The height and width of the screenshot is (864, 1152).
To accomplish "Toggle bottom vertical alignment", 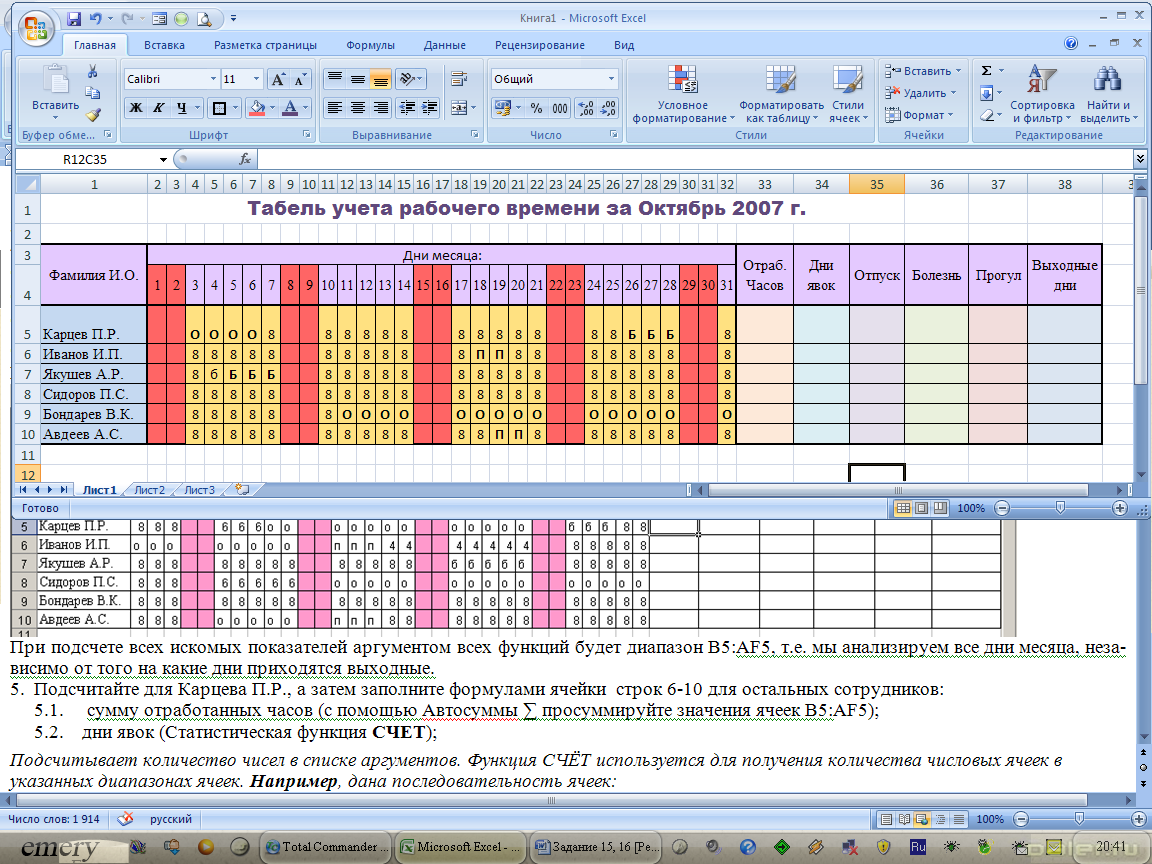I will coord(381,79).
